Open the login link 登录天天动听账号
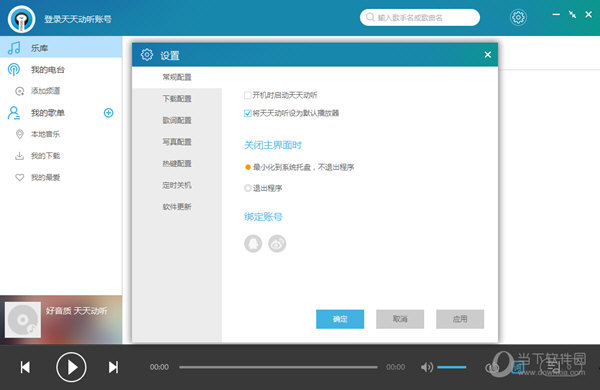The height and width of the screenshot is (390, 600). click(78, 19)
